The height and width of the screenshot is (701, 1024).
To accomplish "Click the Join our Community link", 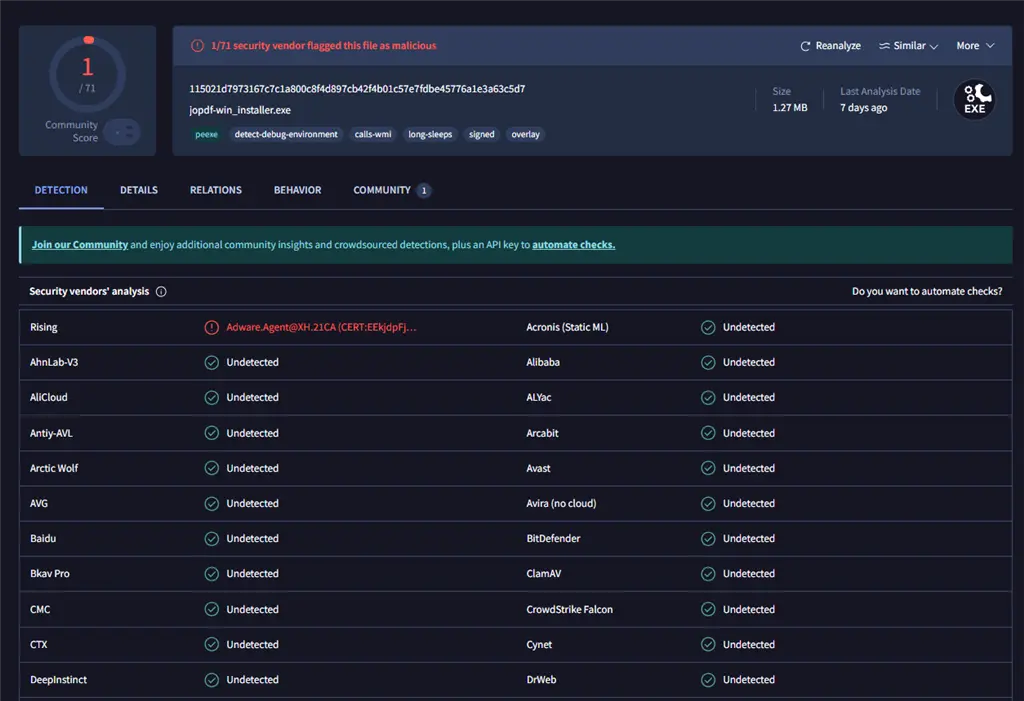I will tap(80, 245).
